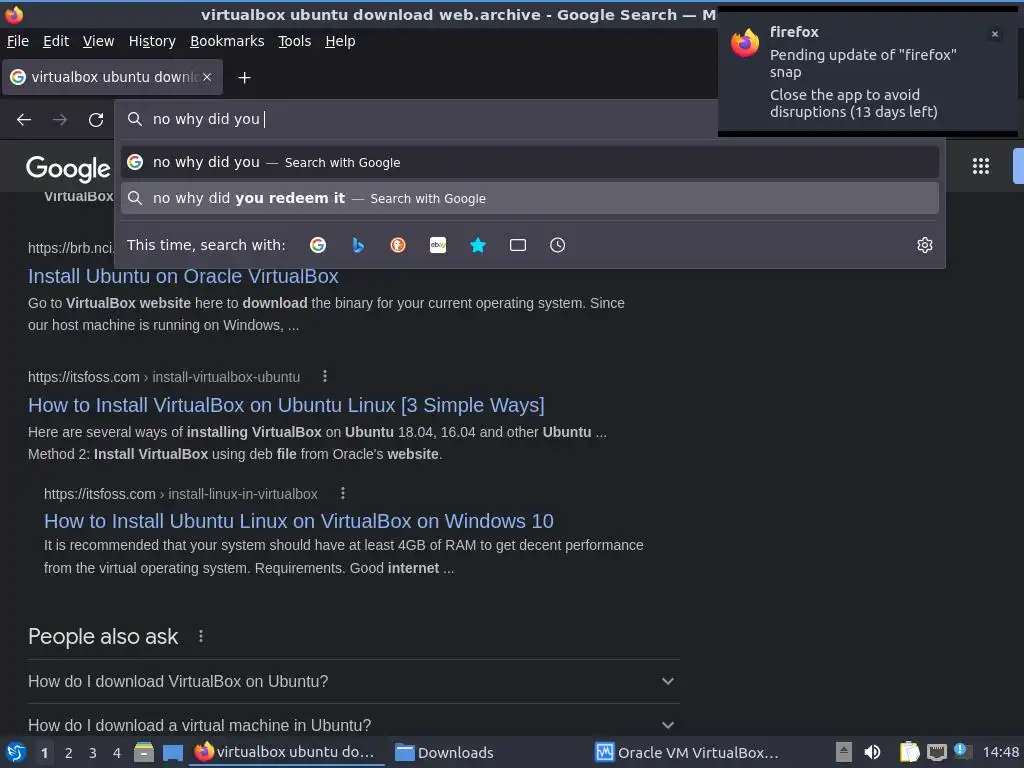Open file manager launcher in taskbar
Image resolution: width=1024 pixels, height=768 pixels.
pyautogui.click(x=144, y=752)
